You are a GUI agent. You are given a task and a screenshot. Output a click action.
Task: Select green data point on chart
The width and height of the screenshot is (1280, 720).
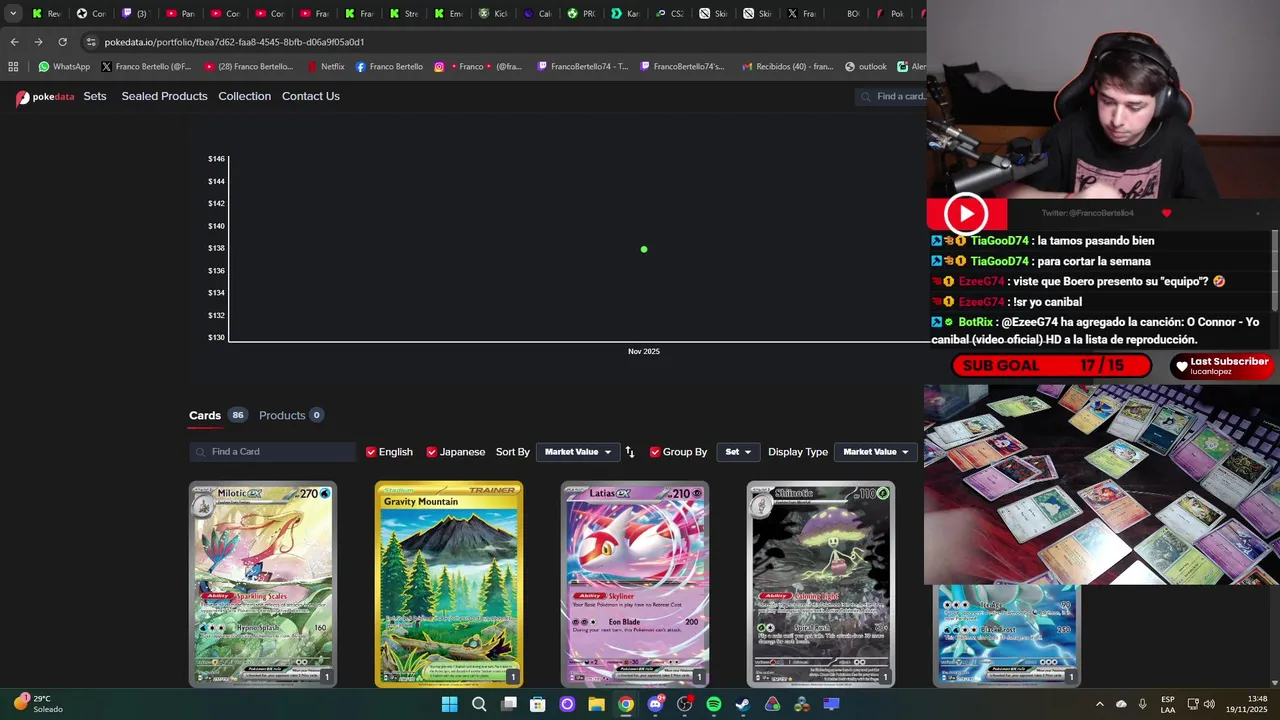(644, 249)
